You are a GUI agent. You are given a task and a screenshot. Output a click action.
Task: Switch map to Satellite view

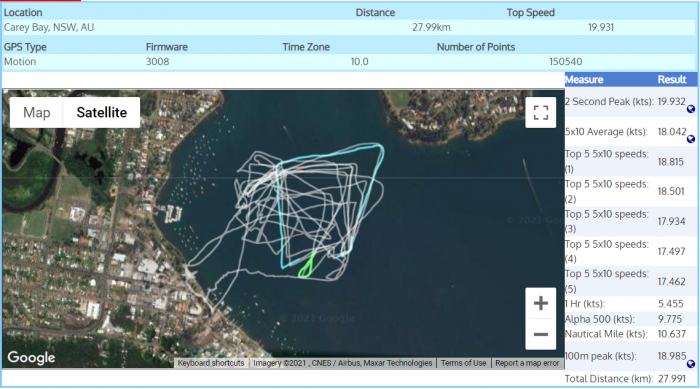coord(101,113)
